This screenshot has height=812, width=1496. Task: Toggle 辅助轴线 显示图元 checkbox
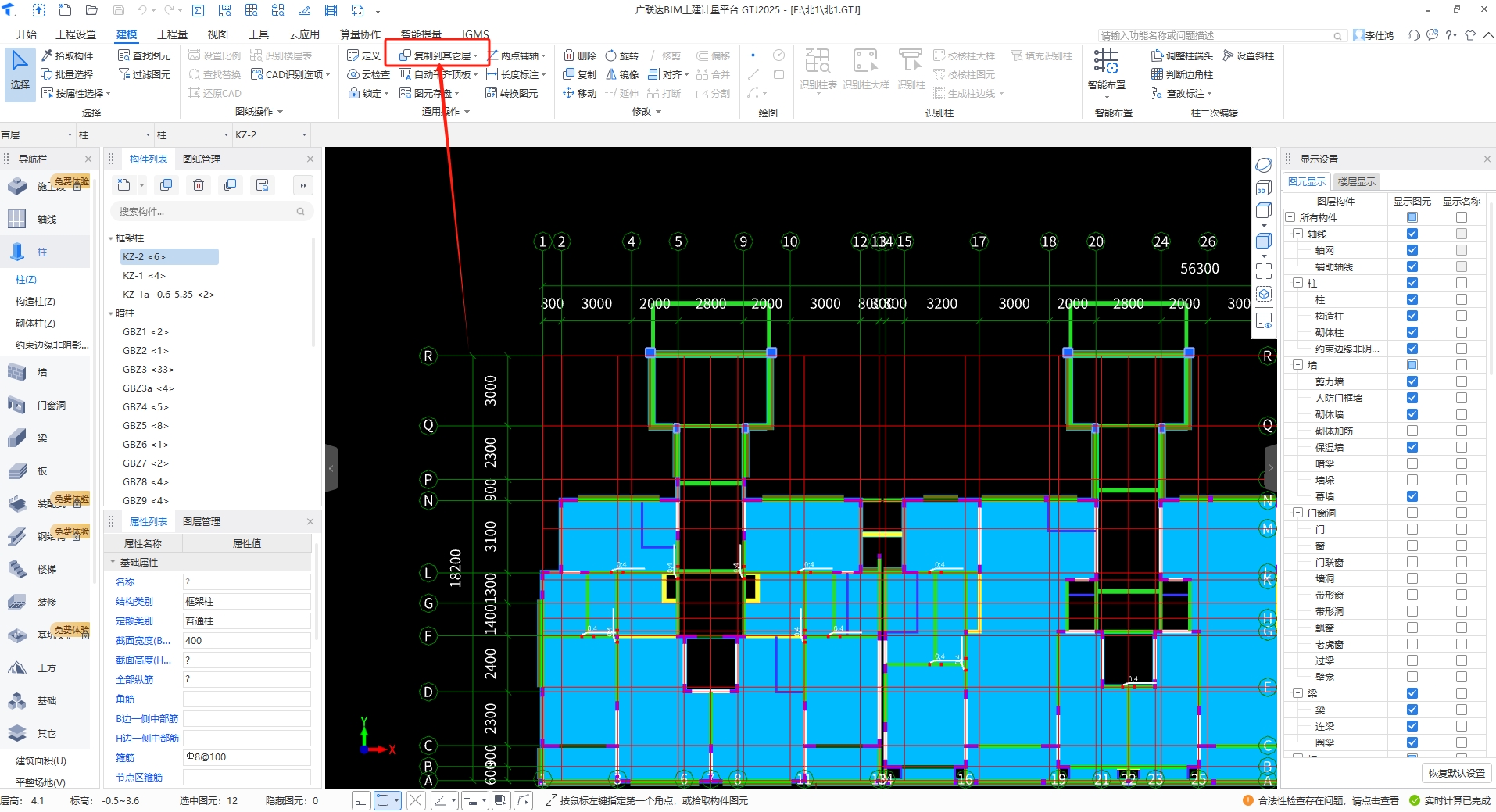(1412, 266)
